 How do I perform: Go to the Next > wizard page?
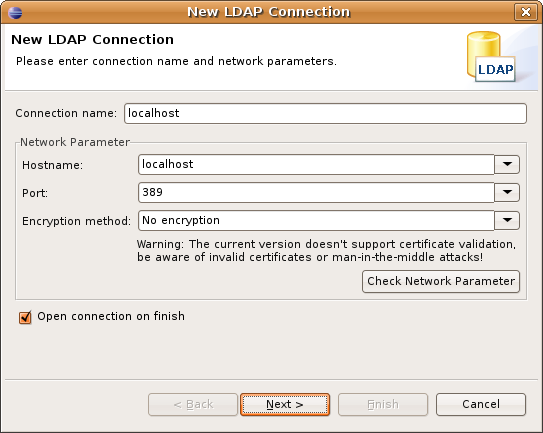pyautogui.click(x=285, y=404)
